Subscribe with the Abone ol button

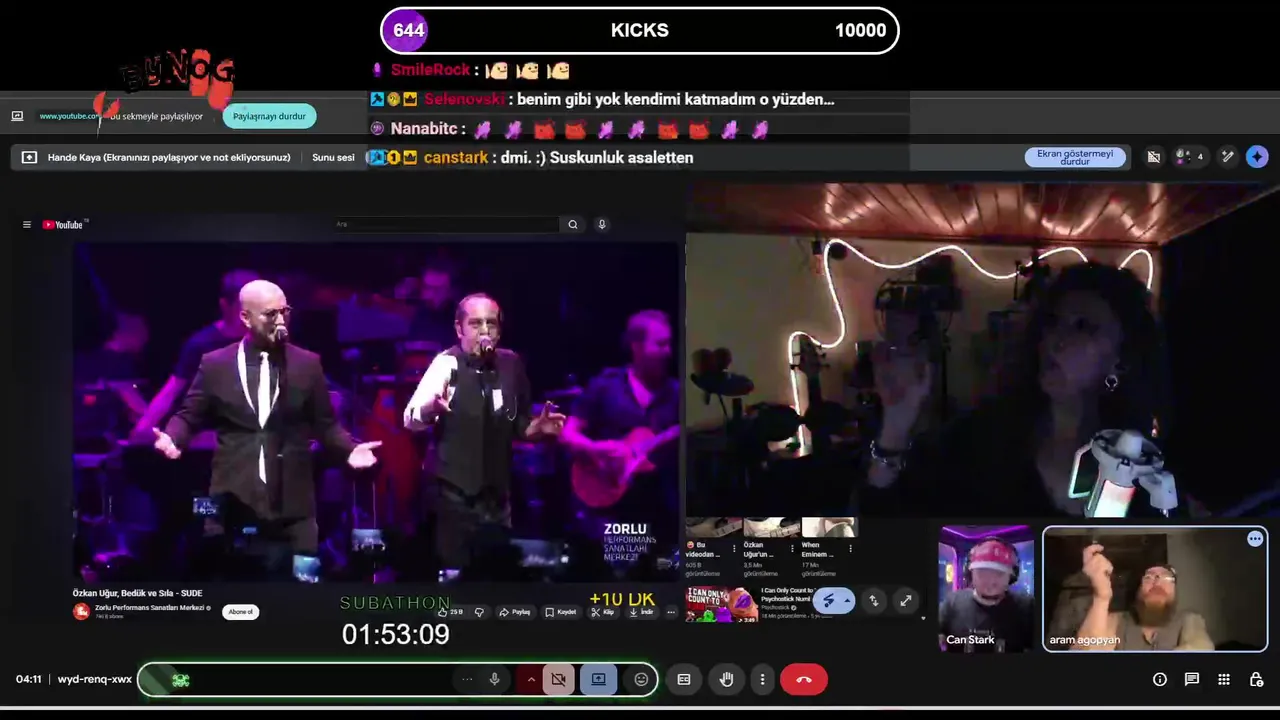click(x=240, y=612)
